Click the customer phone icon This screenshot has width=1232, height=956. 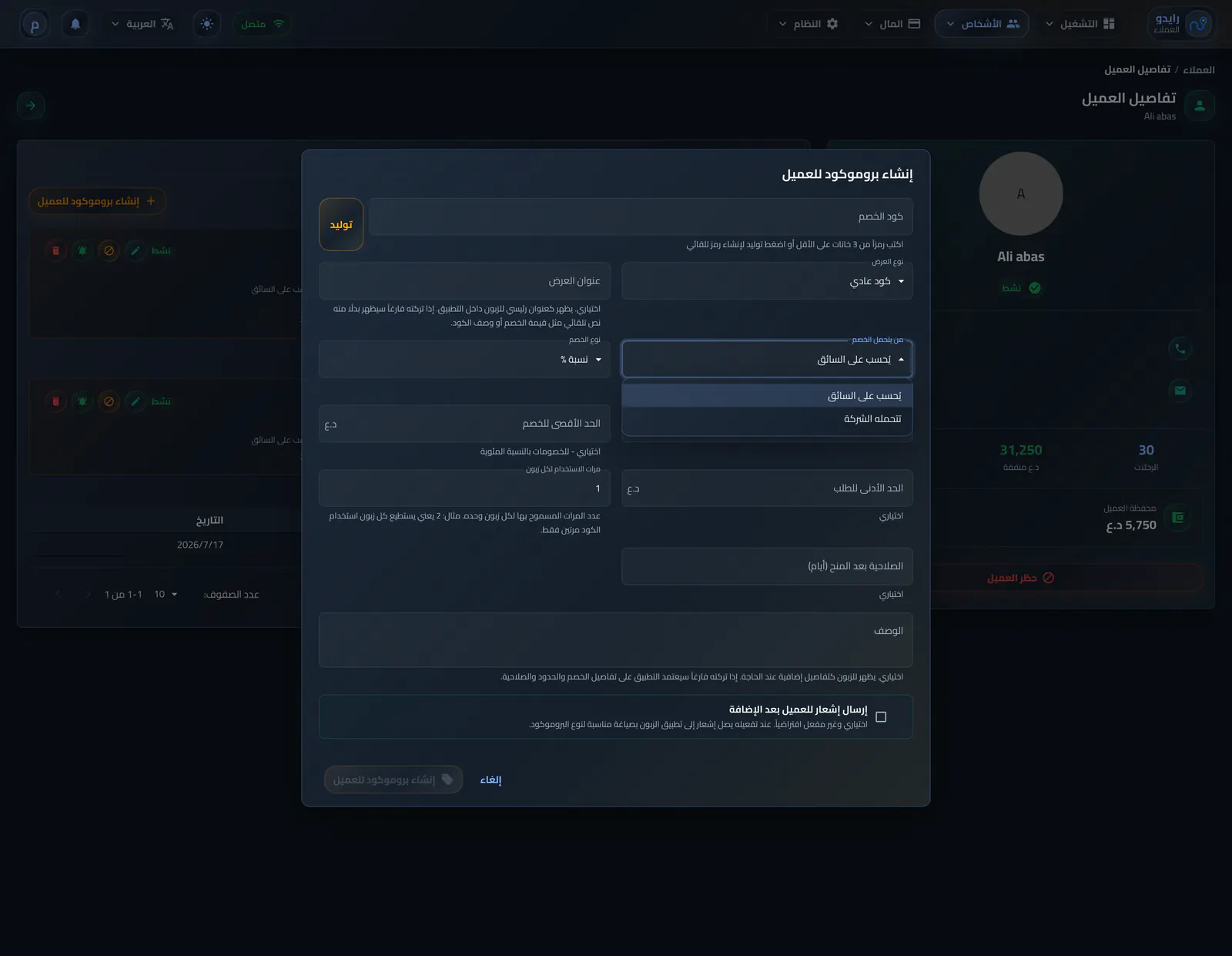coord(1180,349)
